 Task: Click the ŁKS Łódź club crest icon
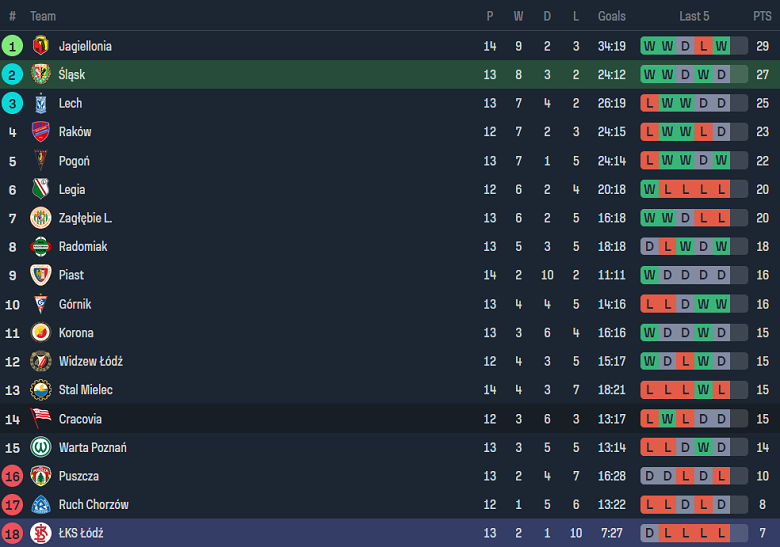tap(41, 533)
